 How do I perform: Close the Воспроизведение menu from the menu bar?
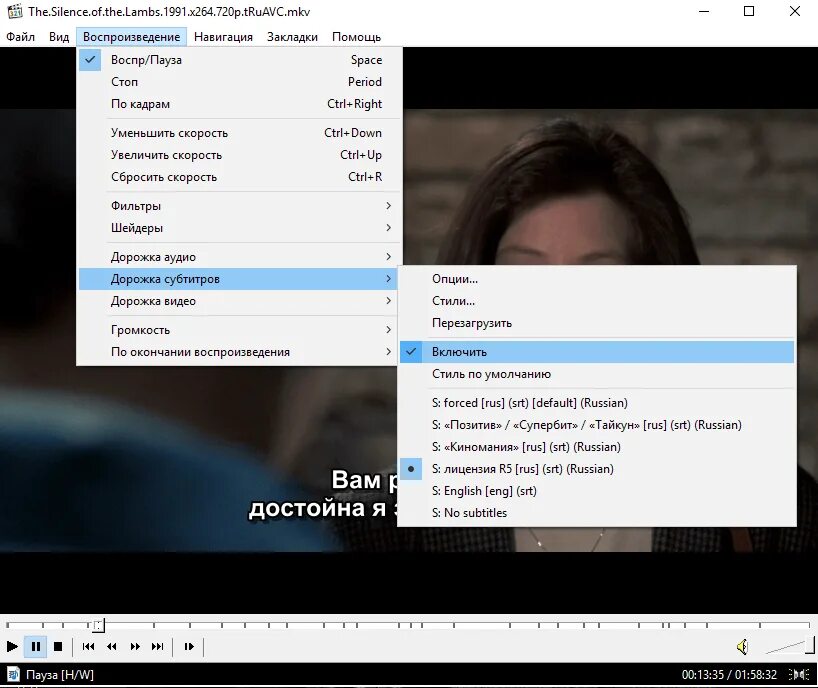coord(131,37)
